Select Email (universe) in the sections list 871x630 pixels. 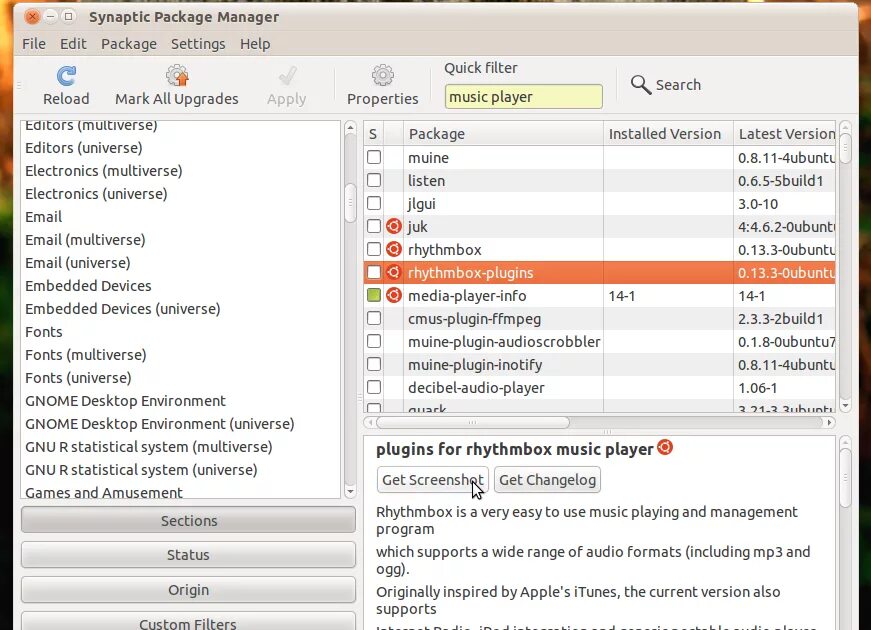pos(76,262)
